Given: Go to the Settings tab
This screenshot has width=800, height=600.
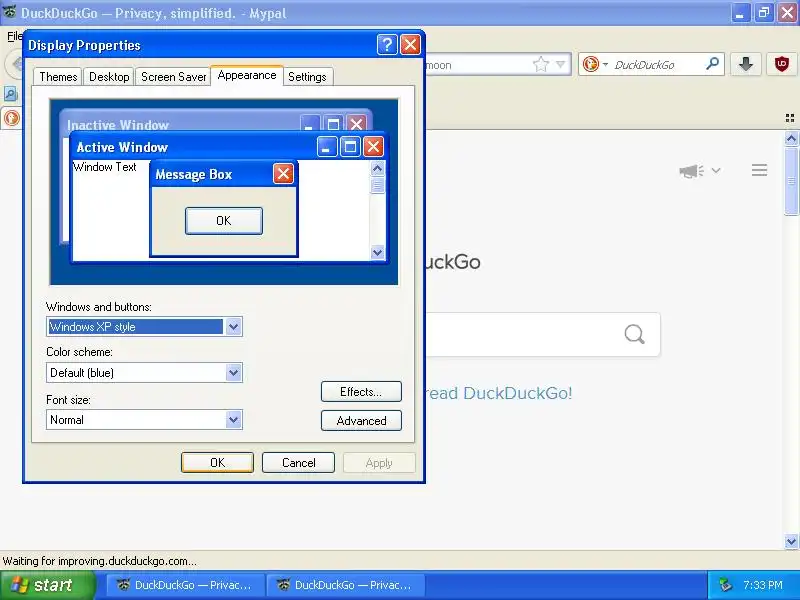Looking at the screenshot, I should pos(307,77).
